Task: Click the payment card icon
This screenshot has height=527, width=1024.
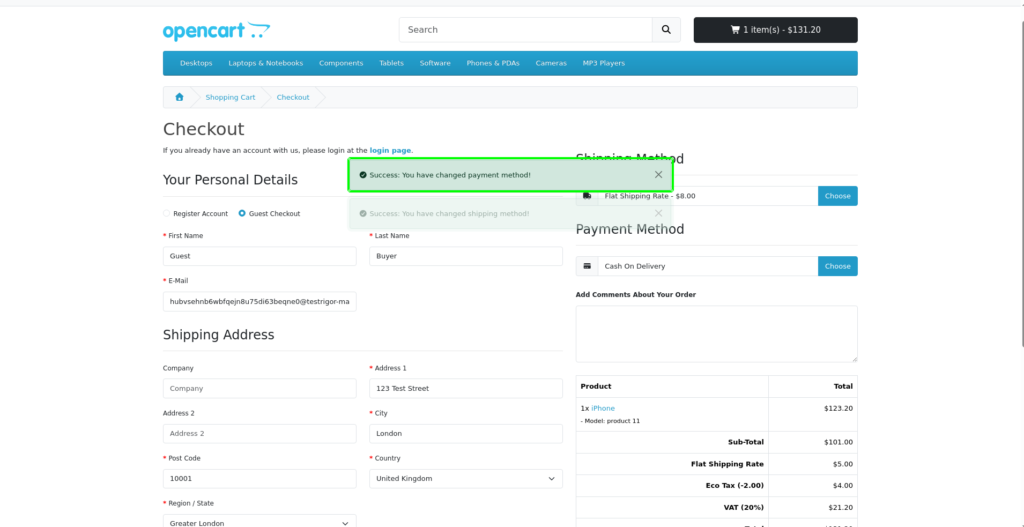Action: pos(587,266)
